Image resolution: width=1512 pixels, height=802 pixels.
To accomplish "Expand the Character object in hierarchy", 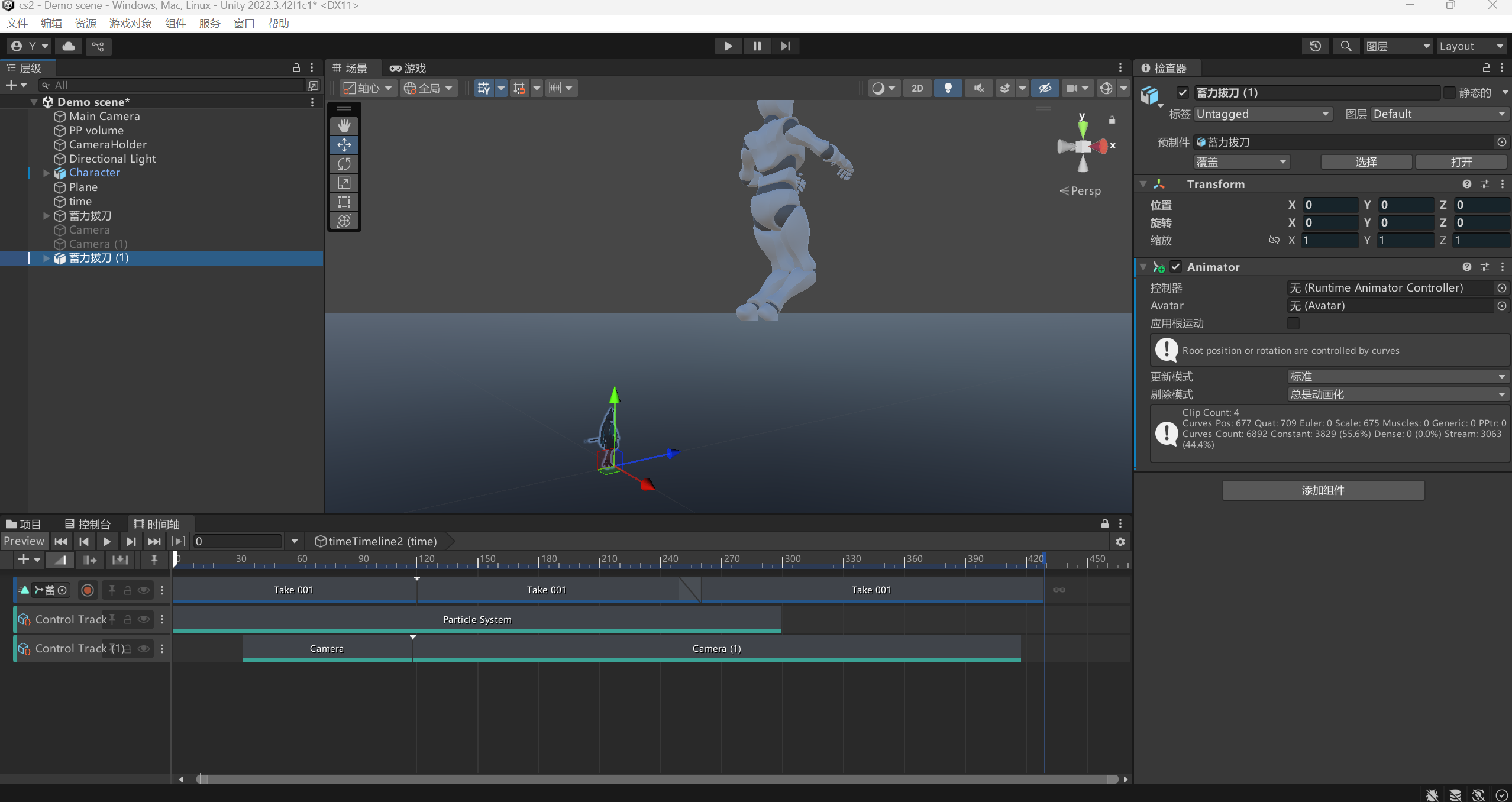I will point(46,173).
